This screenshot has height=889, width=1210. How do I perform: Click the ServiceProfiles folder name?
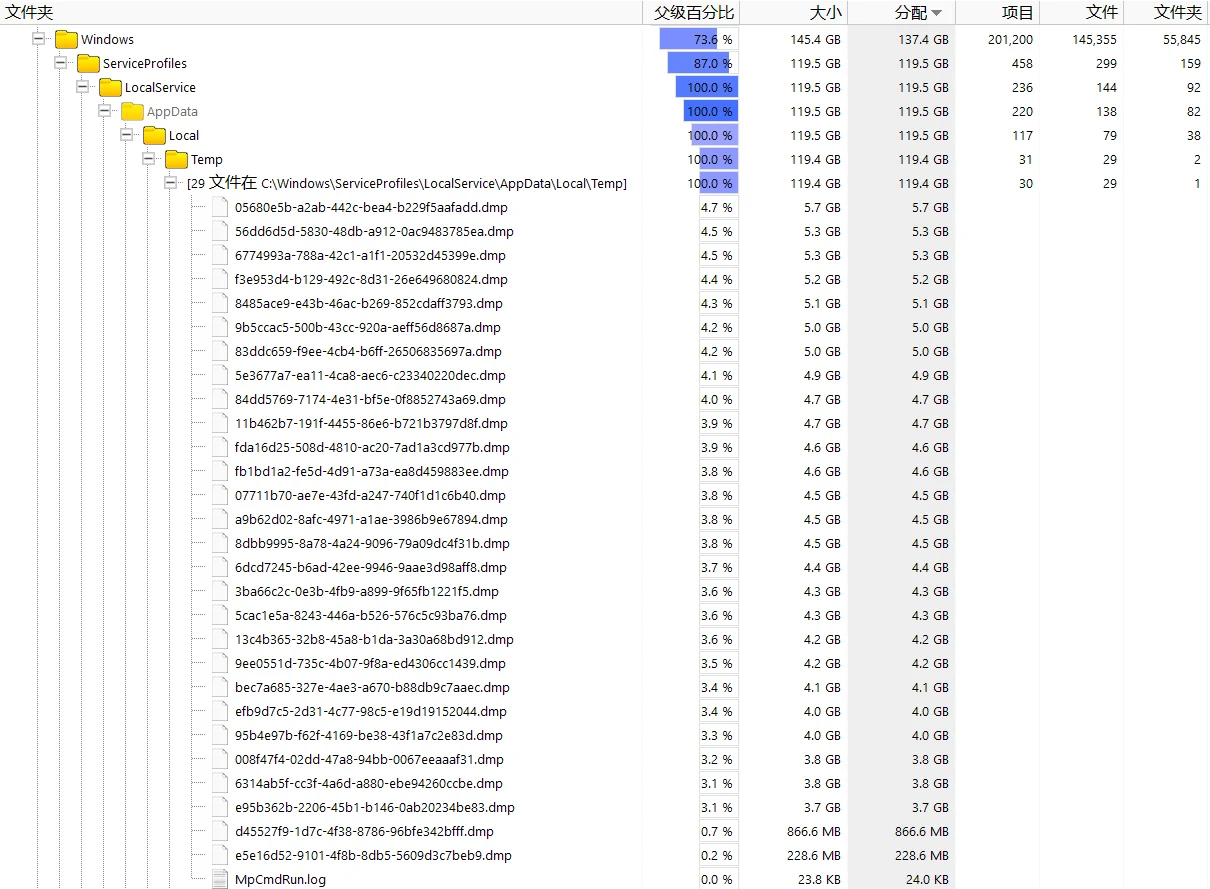tap(145, 63)
